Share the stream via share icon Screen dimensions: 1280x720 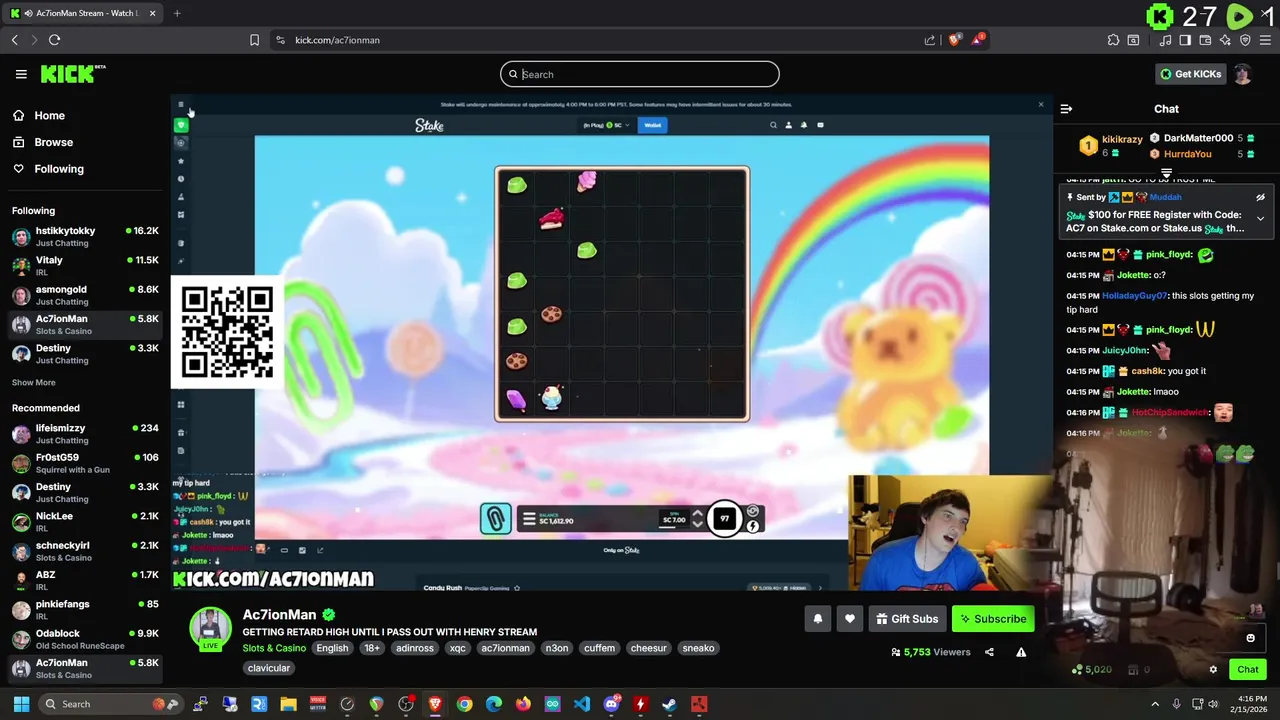[x=989, y=652]
